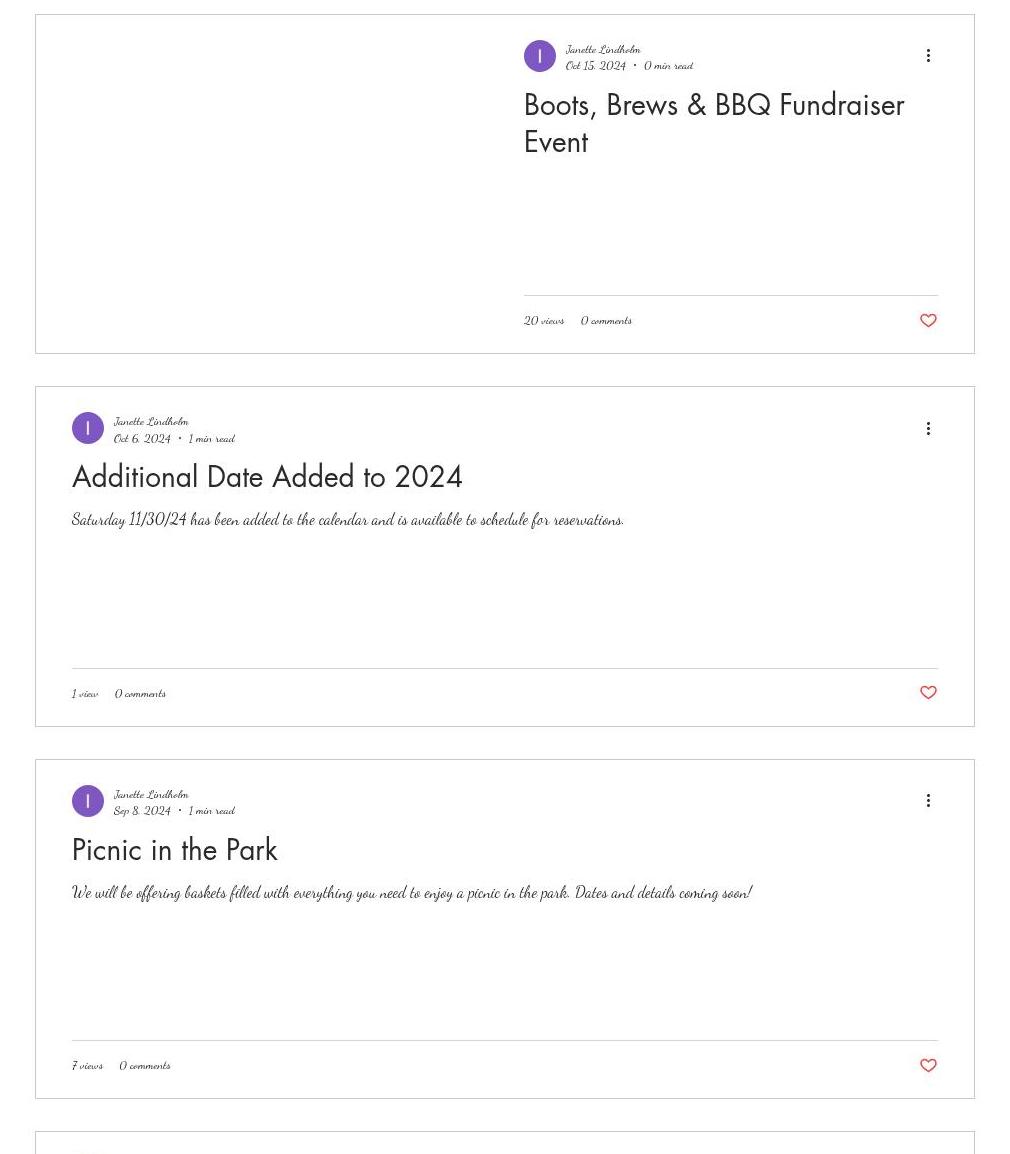Screen dimensions: 1010x1154
Task: Open the Picnic in the Park post
Action: tap(175, 850)
